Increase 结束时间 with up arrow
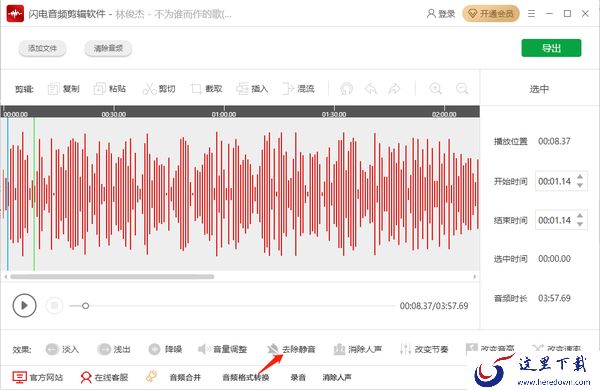Image resolution: width=600 pixels, height=390 pixels. tap(580, 215)
